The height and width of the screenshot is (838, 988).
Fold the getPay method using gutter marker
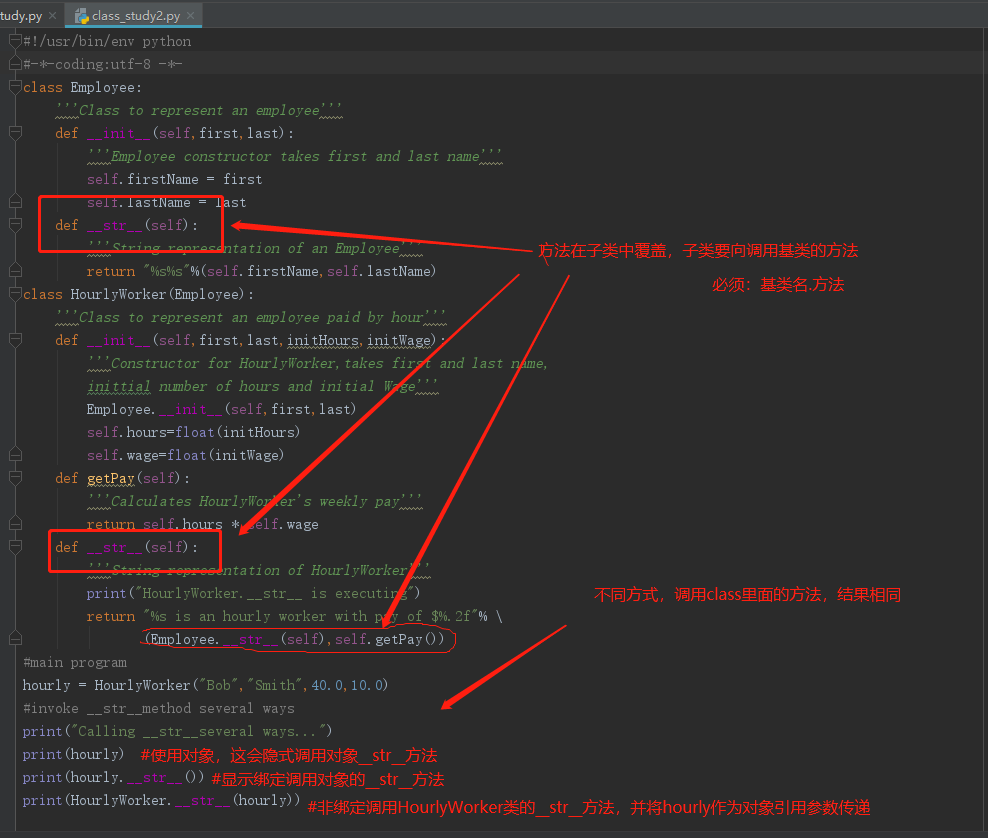16,478
